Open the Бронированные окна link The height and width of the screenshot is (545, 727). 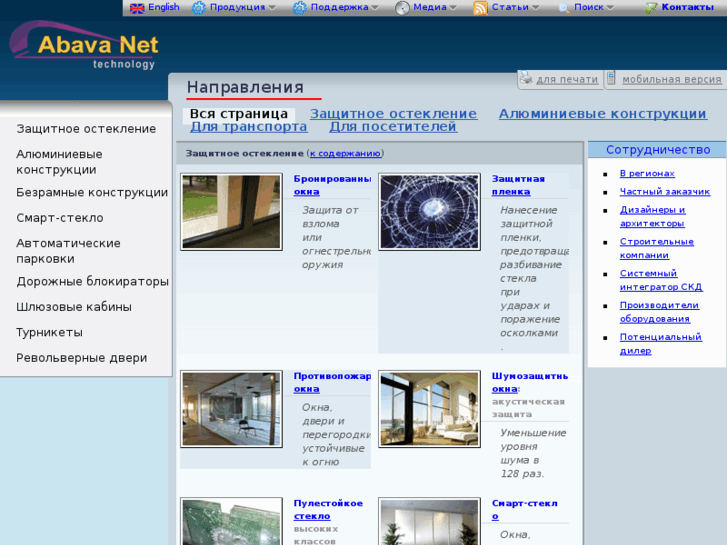pos(332,185)
